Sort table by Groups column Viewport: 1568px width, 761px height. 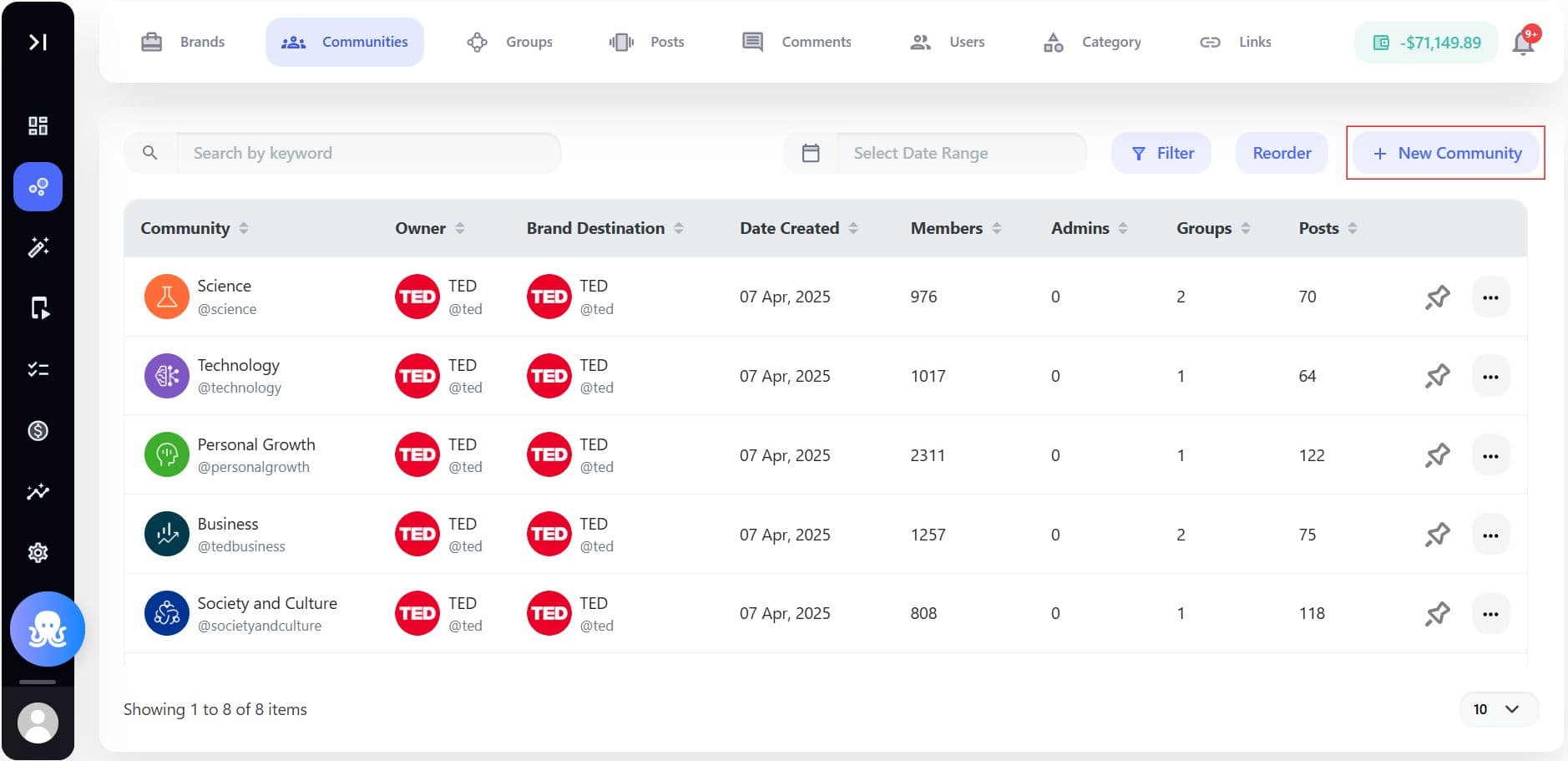pos(1246,228)
